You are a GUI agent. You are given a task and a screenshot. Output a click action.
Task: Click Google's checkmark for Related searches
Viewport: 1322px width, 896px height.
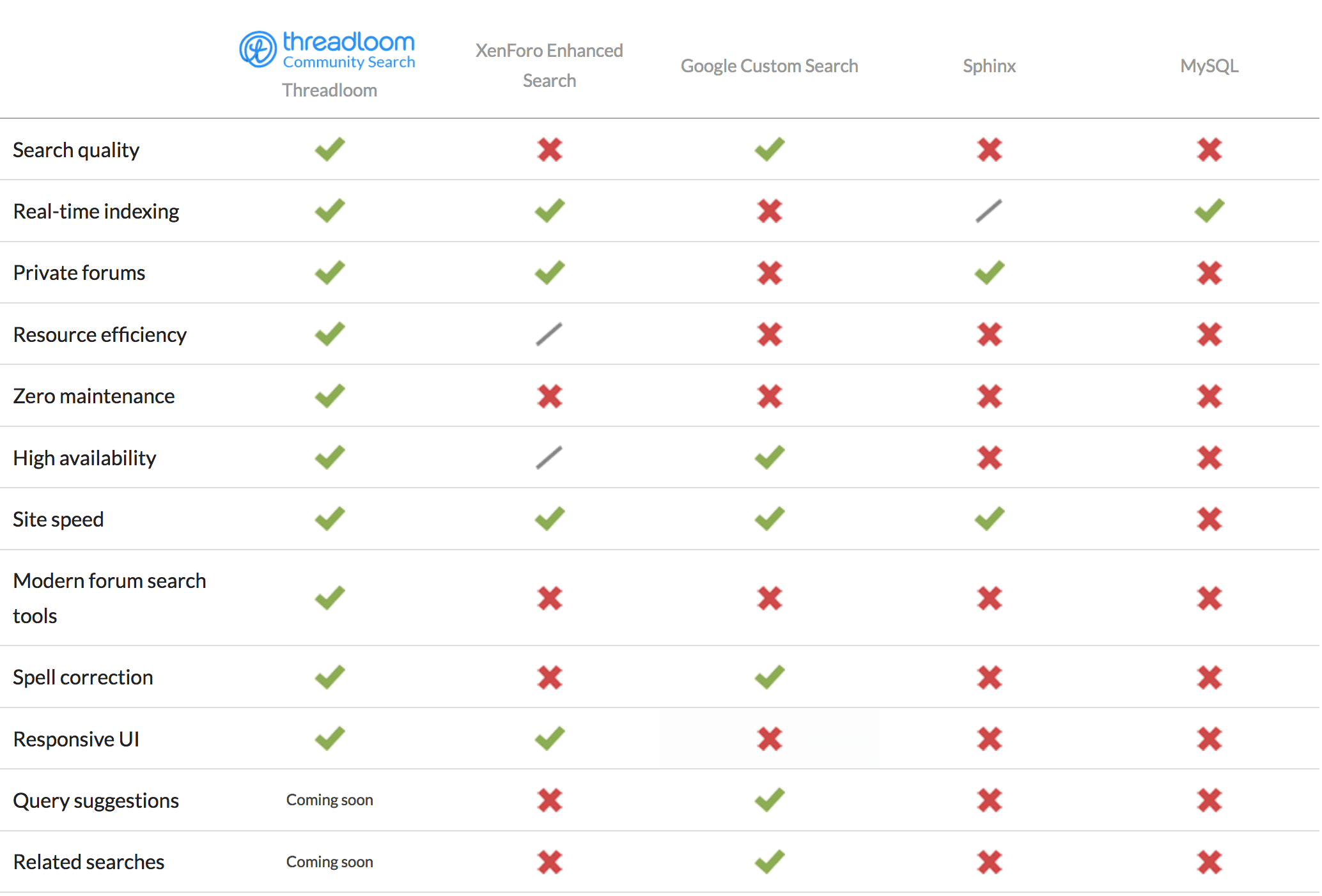tap(770, 861)
